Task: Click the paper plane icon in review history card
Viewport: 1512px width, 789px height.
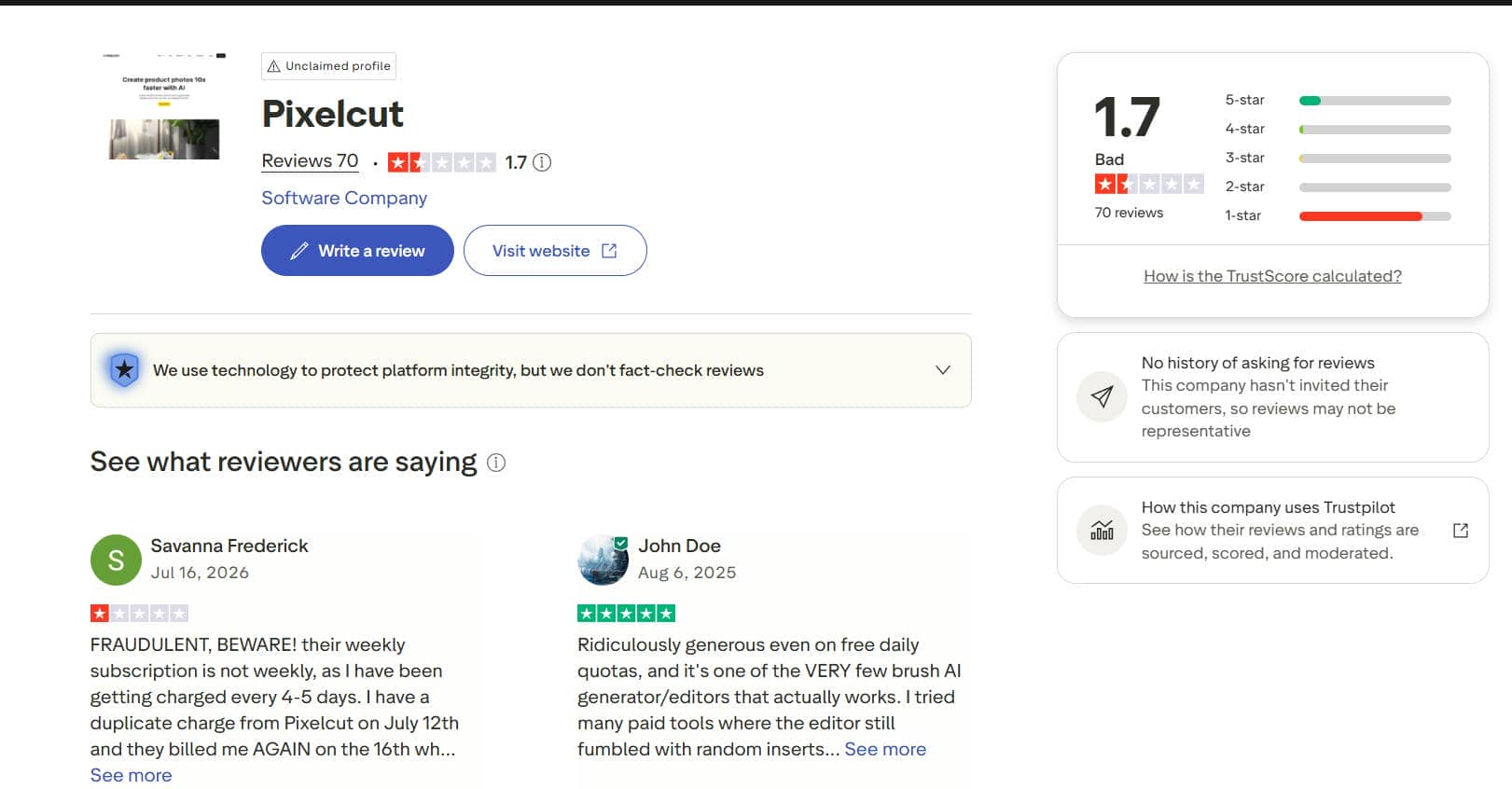Action: 1102,396
